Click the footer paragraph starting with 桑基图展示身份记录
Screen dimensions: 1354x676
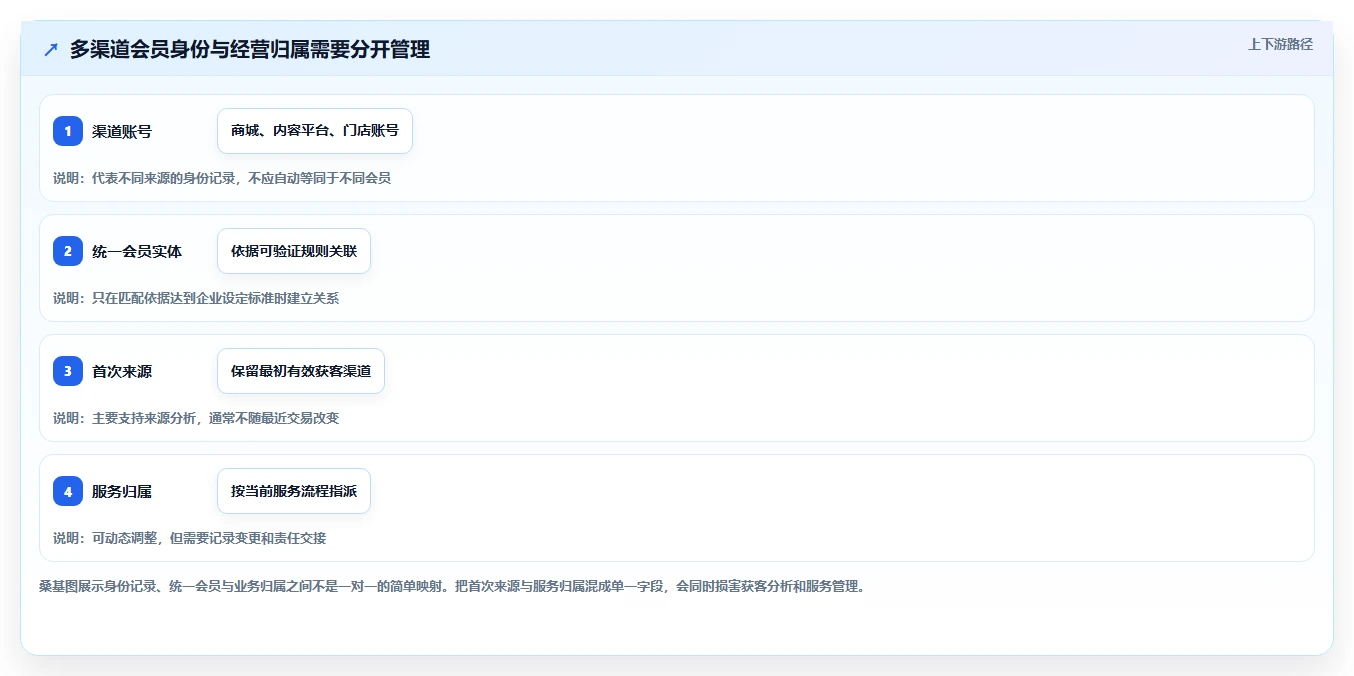452,586
